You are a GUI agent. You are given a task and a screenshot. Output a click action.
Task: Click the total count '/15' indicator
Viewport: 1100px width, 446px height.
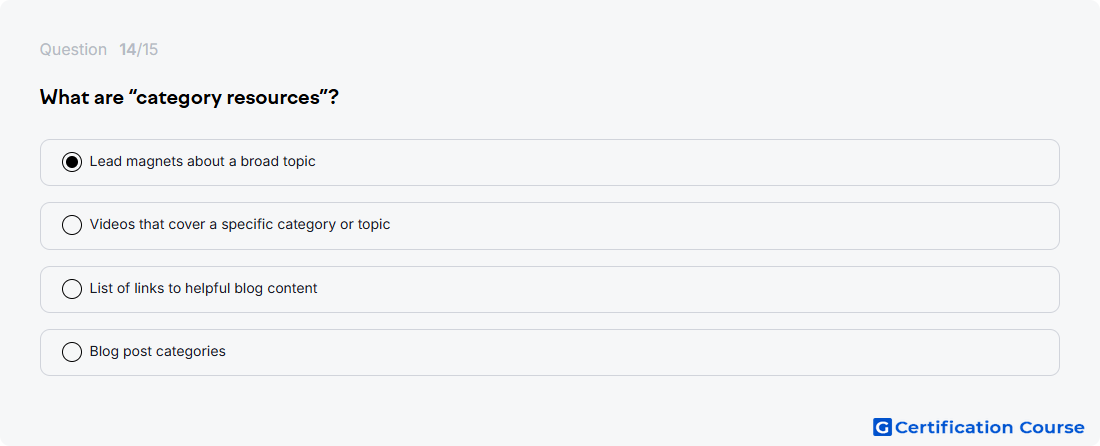pyautogui.click(x=147, y=50)
